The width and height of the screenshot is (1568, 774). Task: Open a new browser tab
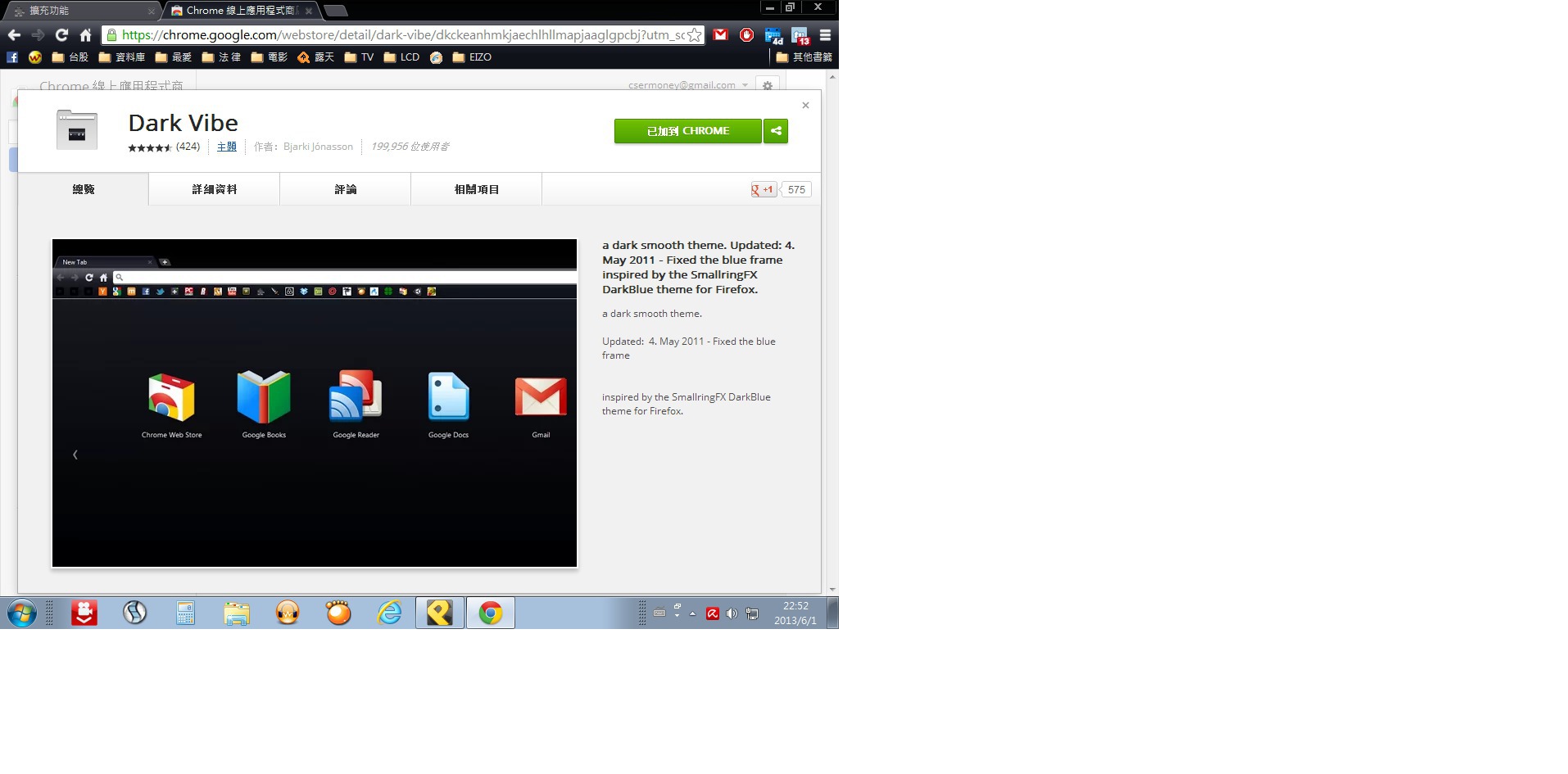click(x=336, y=11)
